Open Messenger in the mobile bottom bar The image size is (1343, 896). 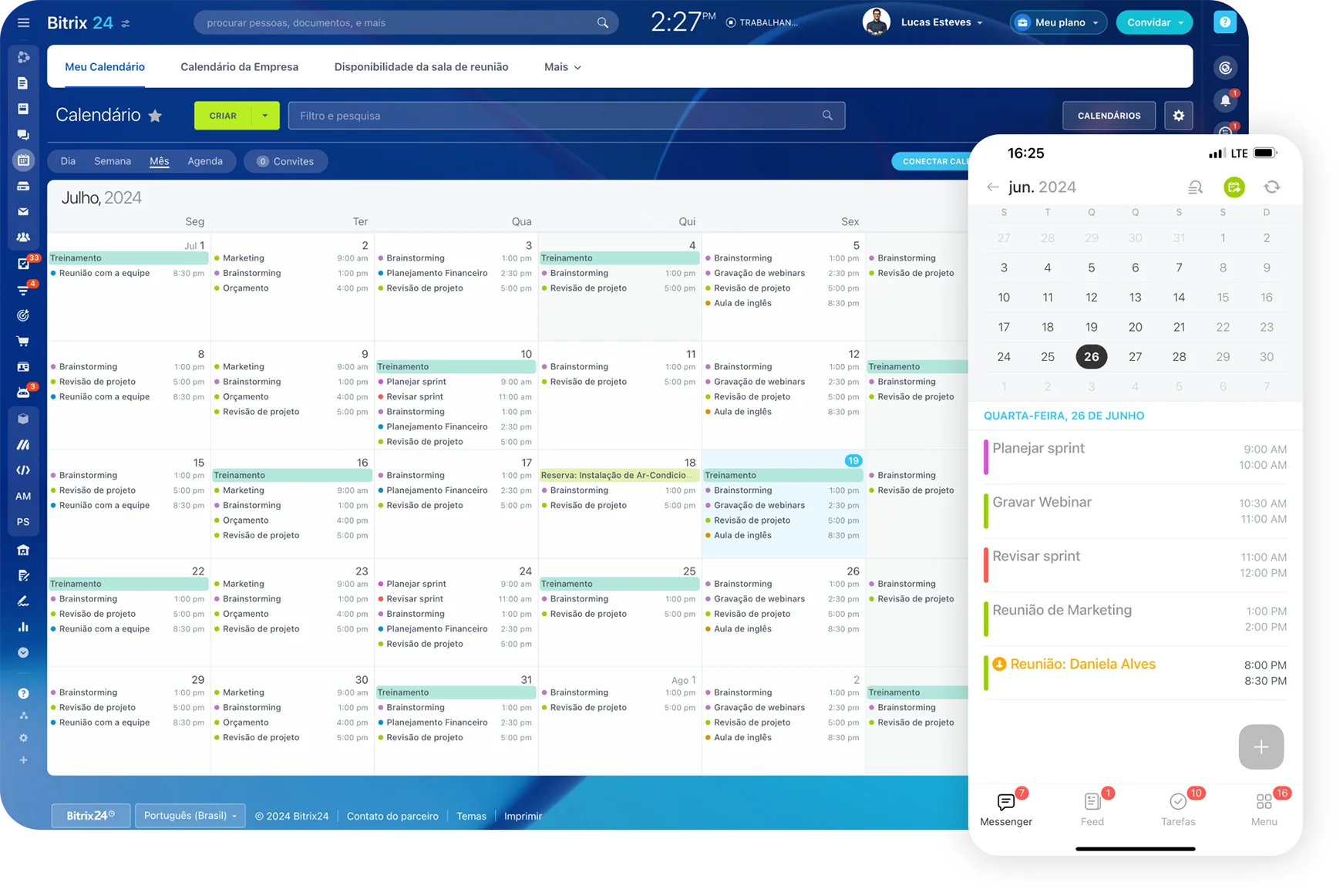(1006, 809)
